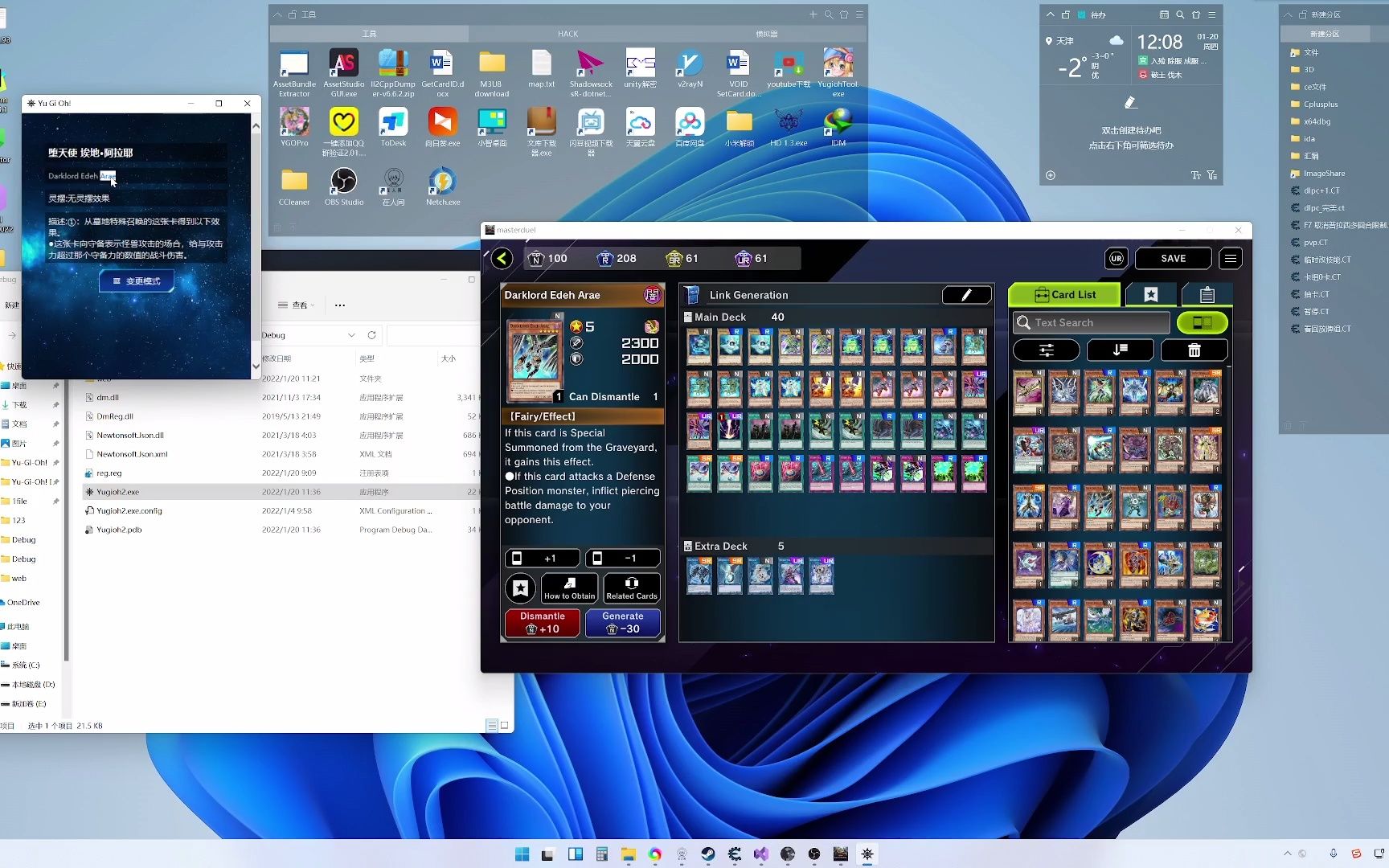This screenshot has width=1389, height=868.
Task: Open explorer more options ellipsis menu
Action: point(339,305)
